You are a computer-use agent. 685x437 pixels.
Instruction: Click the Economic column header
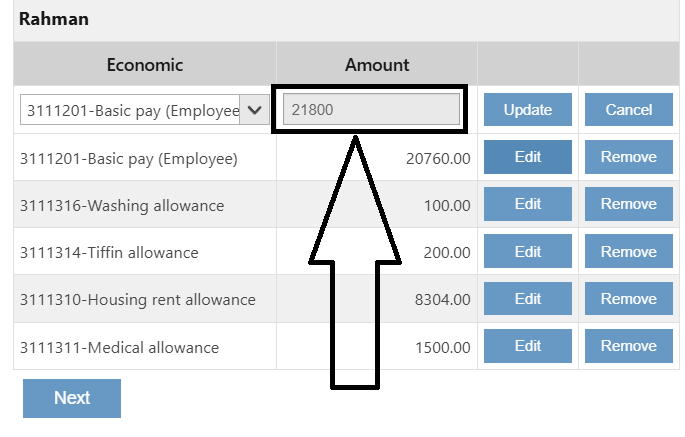145,65
